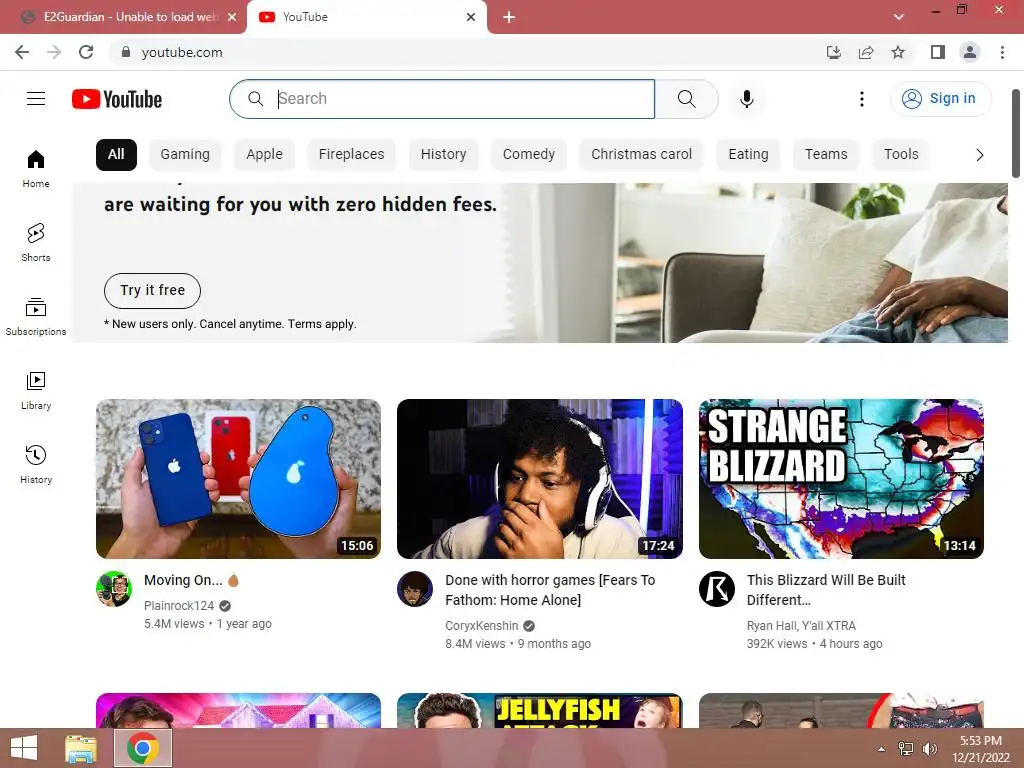The image size is (1024, 768).
Task: Open Done with horror games video title
Action: [x=550, y=590]
